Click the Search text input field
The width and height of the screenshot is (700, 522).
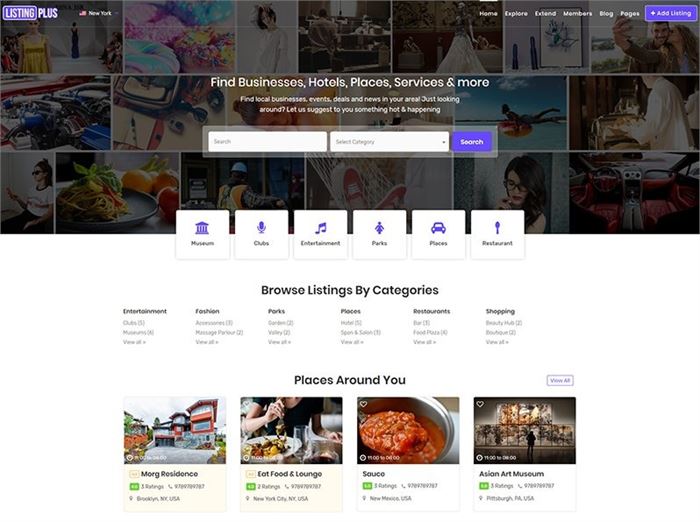(x=267, y=142)
